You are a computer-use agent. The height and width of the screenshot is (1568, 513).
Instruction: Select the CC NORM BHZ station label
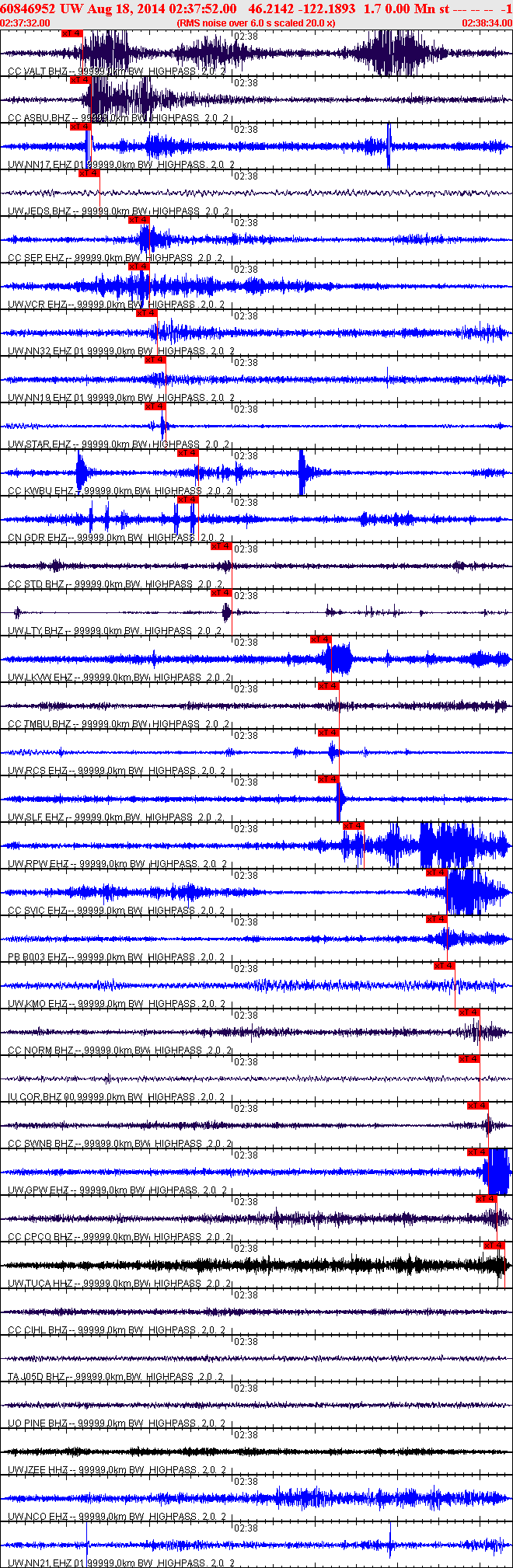[x=120, y=1051]
